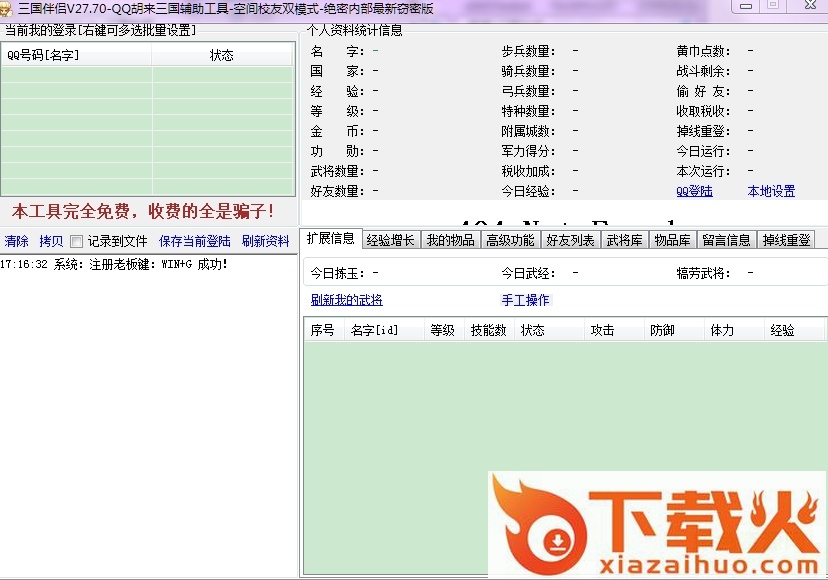This screenshot has width=828, height=580.
Task: Switch to 留言信息 tab
Action: click(x=727, y=240)
